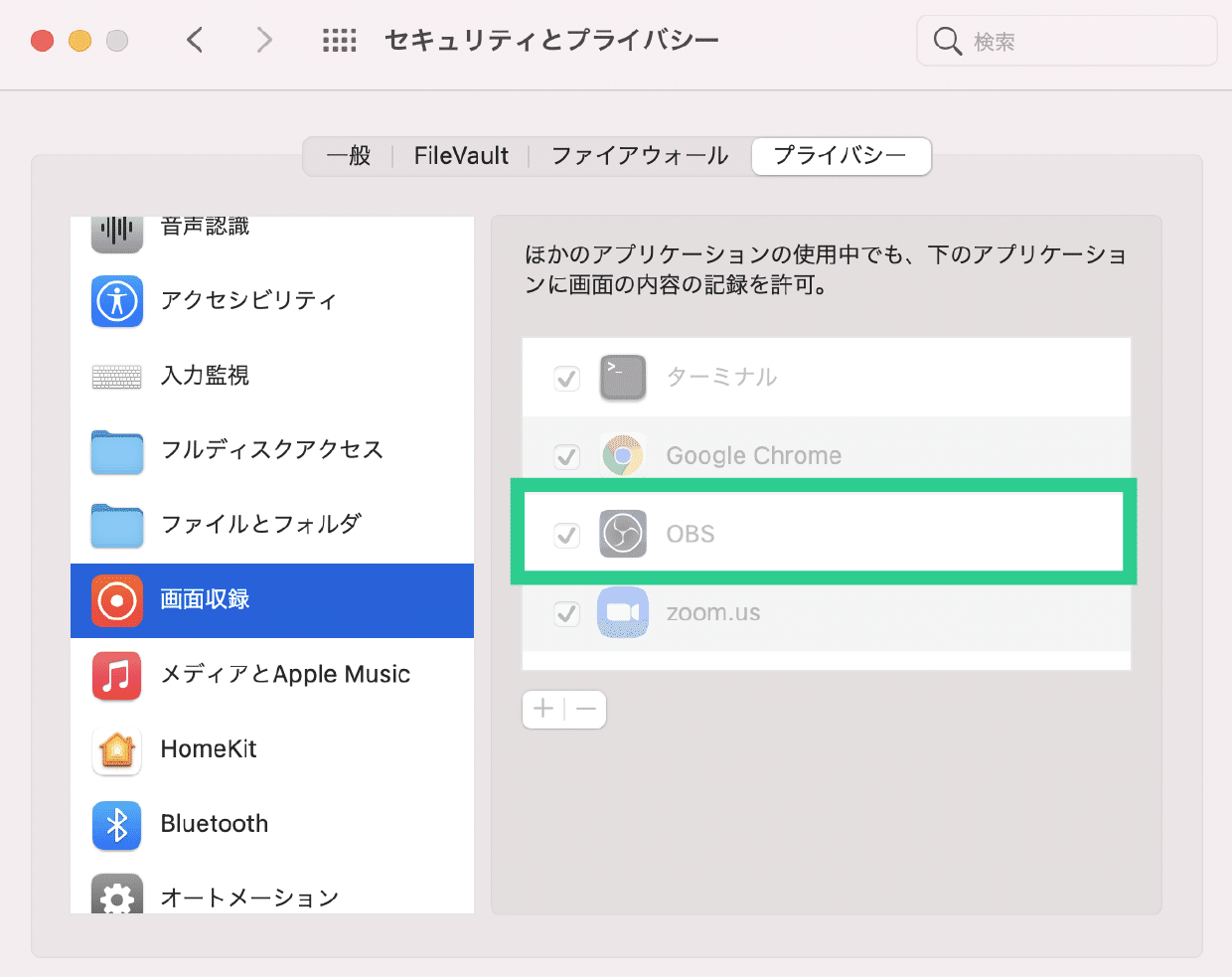The height and width of the screenshot is (977, 1232).
Task: Open the ファイアウォール tab
Action: click(639, 156)
